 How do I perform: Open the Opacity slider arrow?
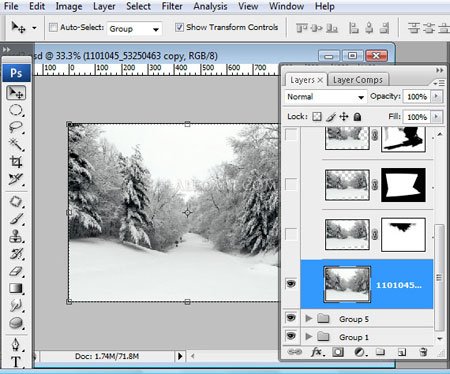pos(436,97)
